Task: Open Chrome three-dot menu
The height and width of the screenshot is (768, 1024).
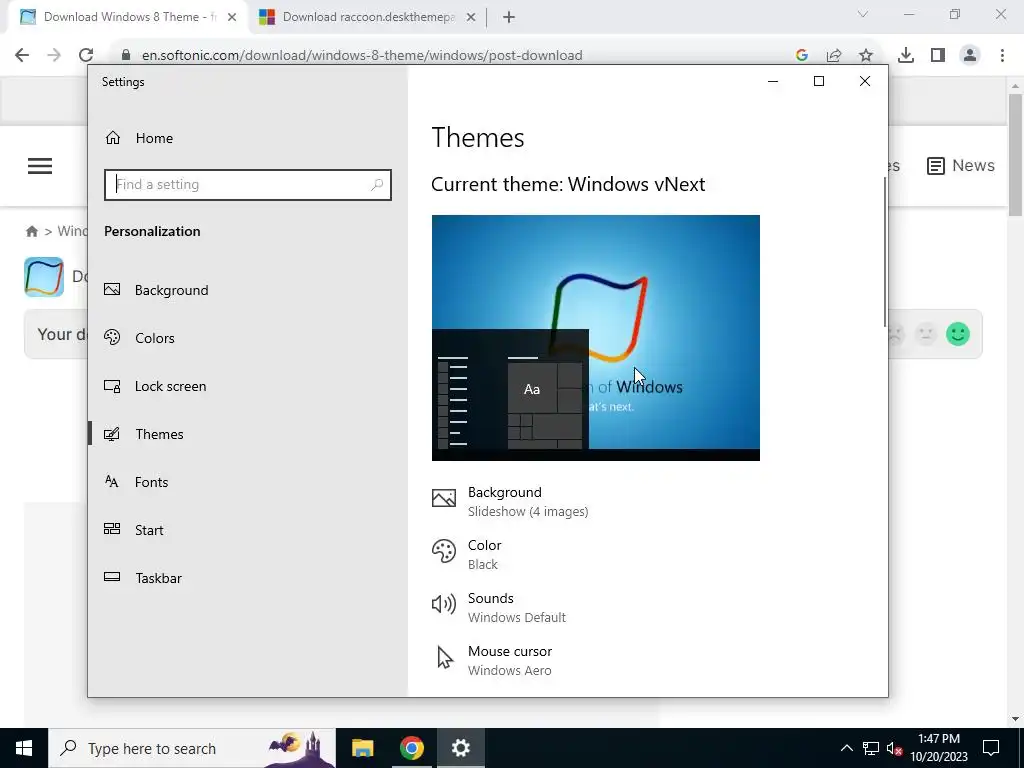Action: point(1002,56)
